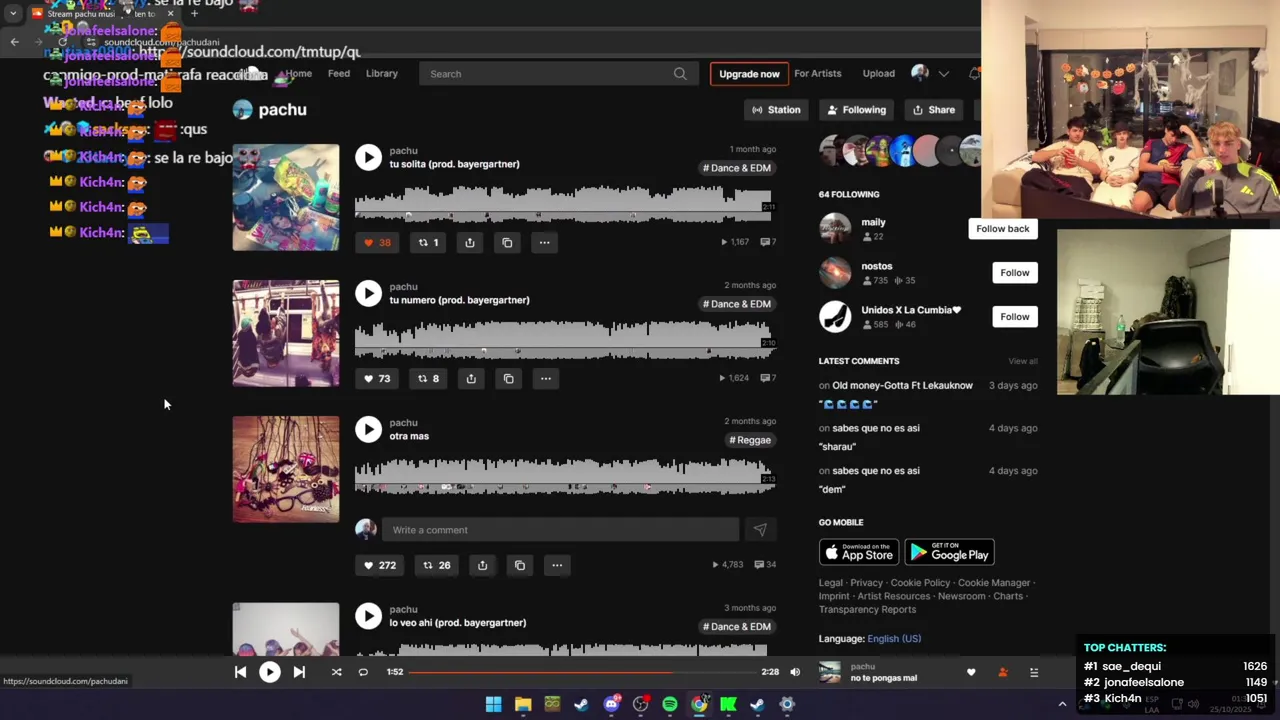
Task: Like the 'tu numero' track with 73 likes
Action: (377, 378)
